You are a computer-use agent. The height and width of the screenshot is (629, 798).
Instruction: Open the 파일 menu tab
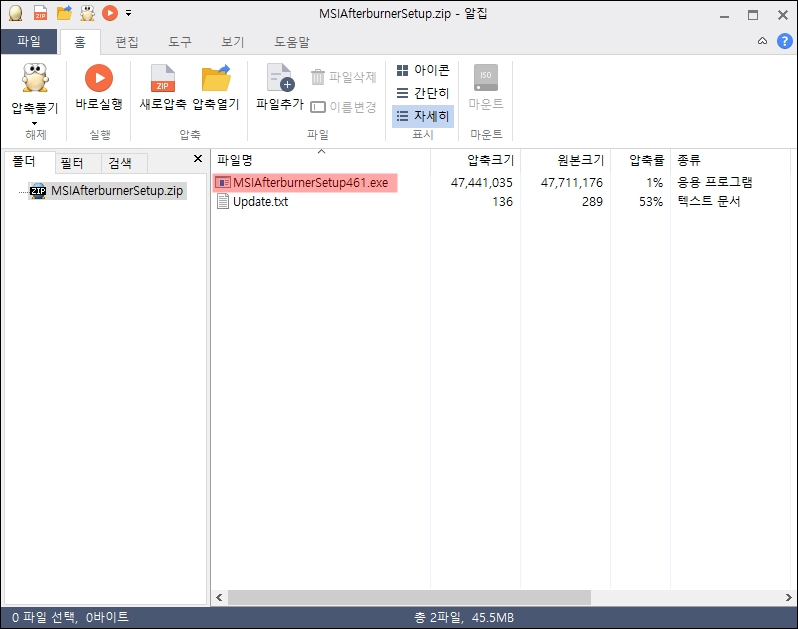coord(29,41)
